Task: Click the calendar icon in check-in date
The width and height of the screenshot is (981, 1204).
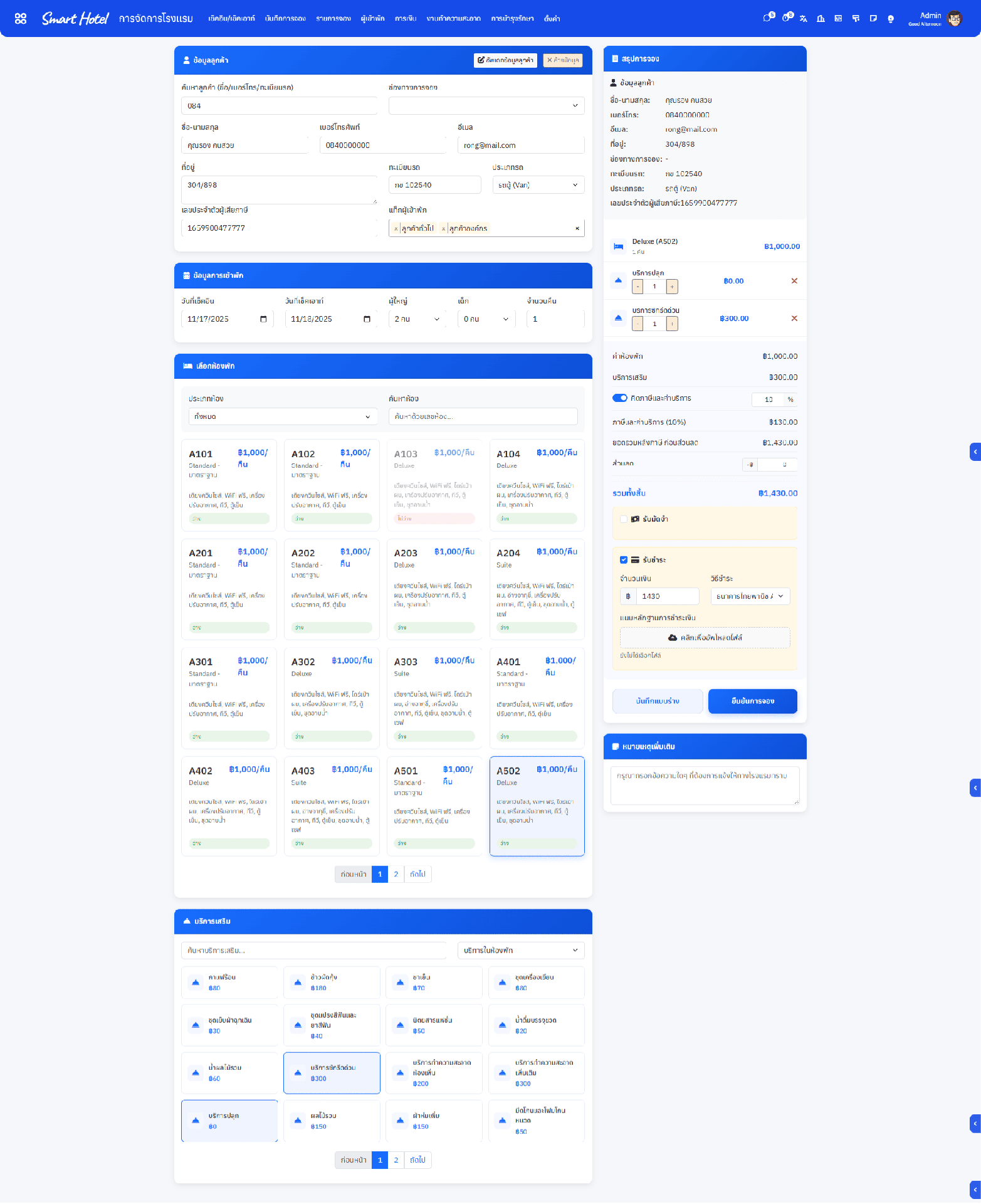Action: 263,319
